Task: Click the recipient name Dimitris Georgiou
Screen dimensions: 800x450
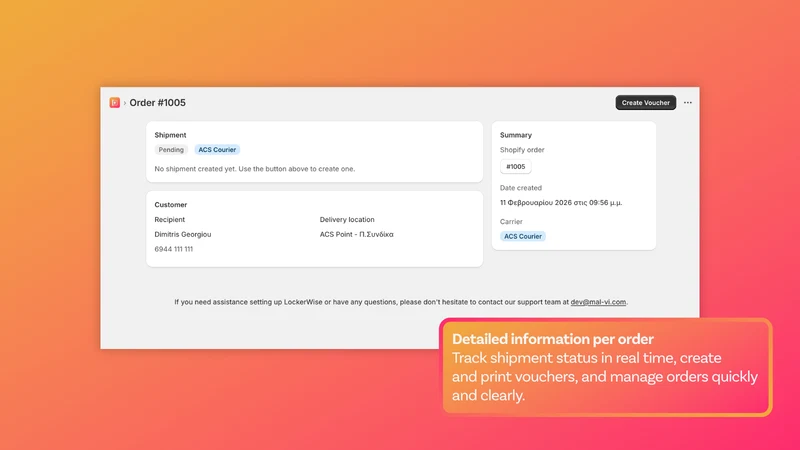Action: (x=183, y=234)
